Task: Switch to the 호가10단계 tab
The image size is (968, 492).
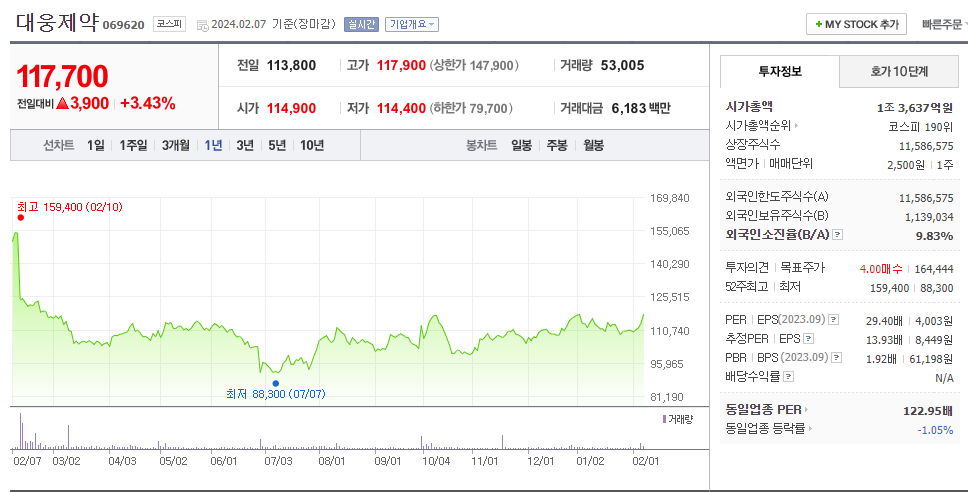Action: (x=899, y=71)
